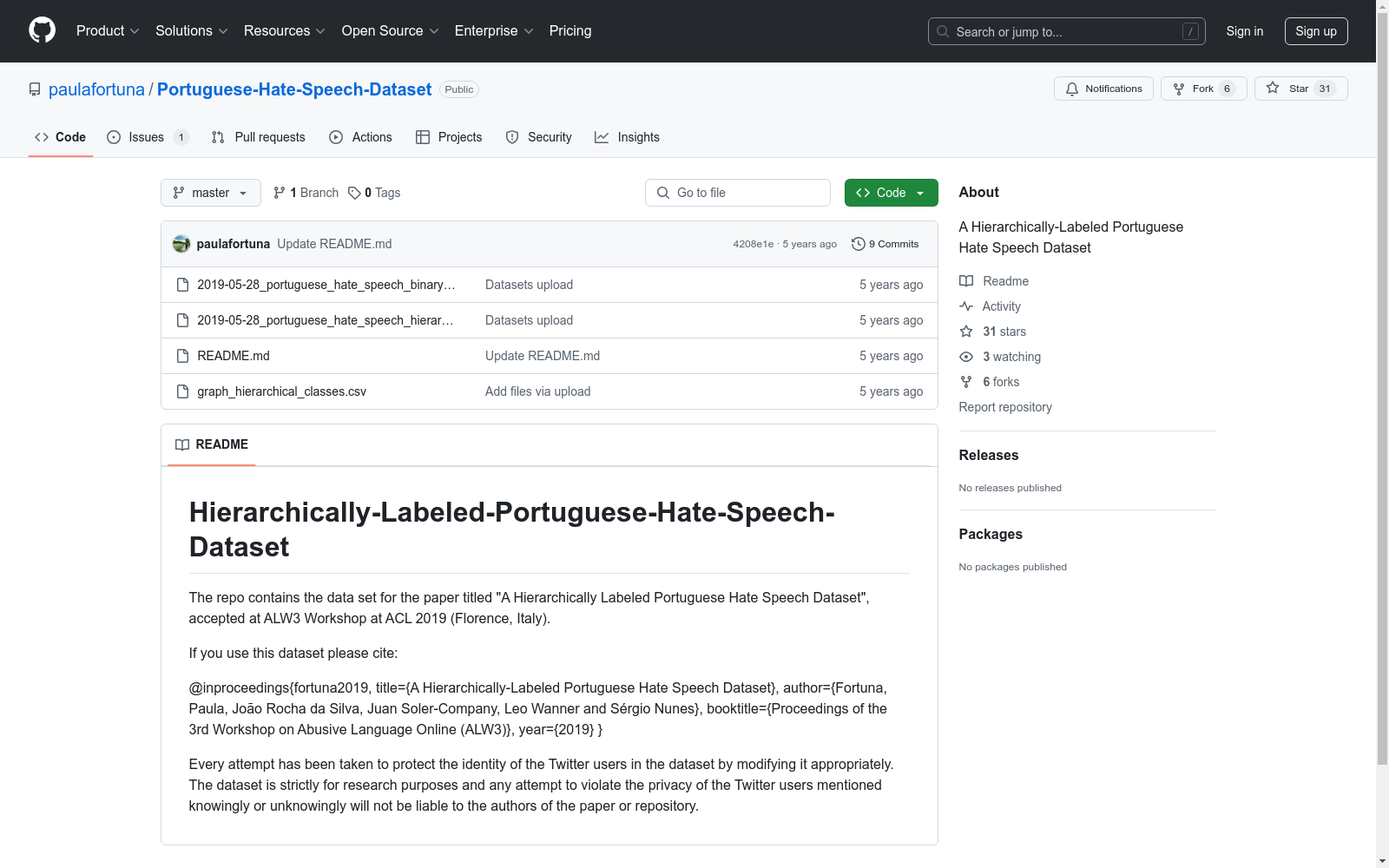
Task: Click file icon for README.md
Action: 182,356
